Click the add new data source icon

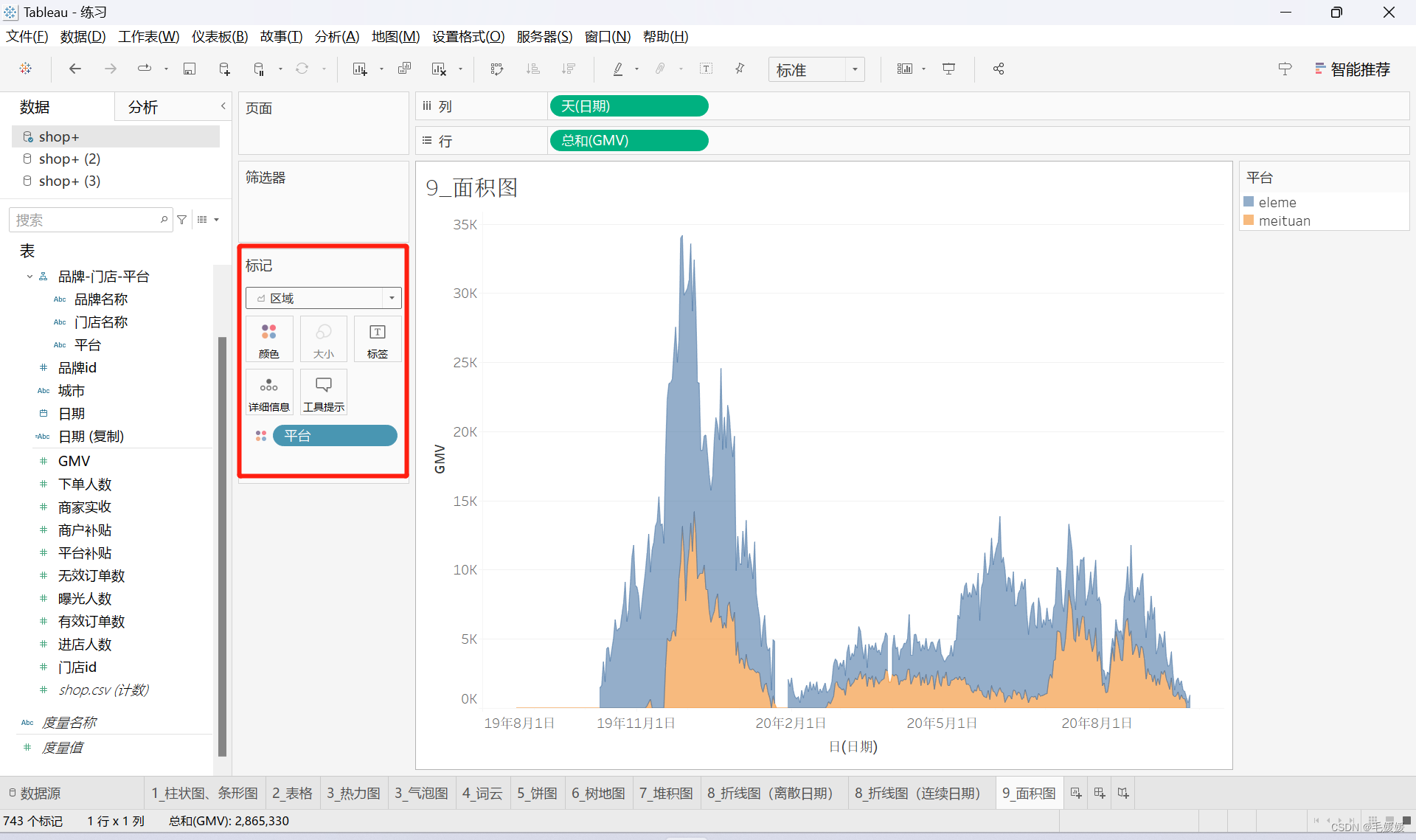(225, 69)
